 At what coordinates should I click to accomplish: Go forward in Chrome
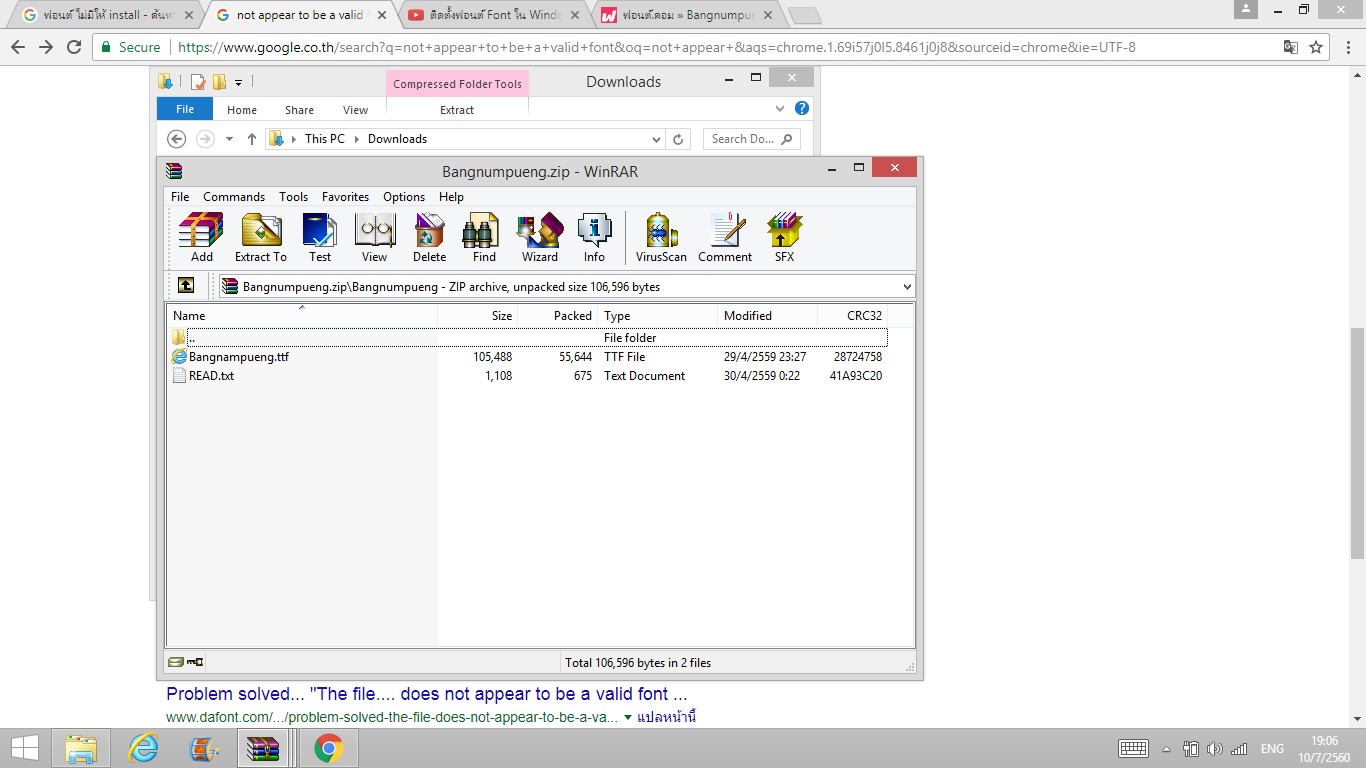46,47
